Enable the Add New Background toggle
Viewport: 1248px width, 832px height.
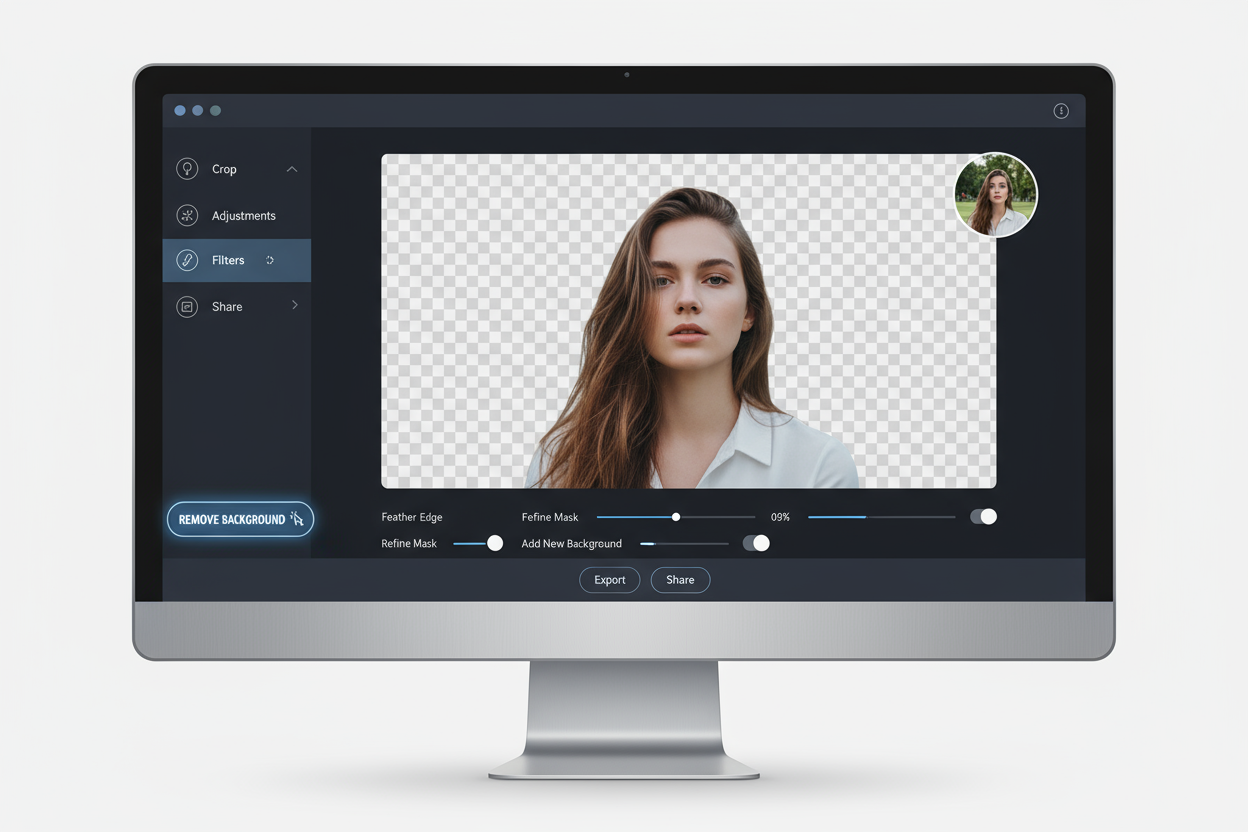756,543
